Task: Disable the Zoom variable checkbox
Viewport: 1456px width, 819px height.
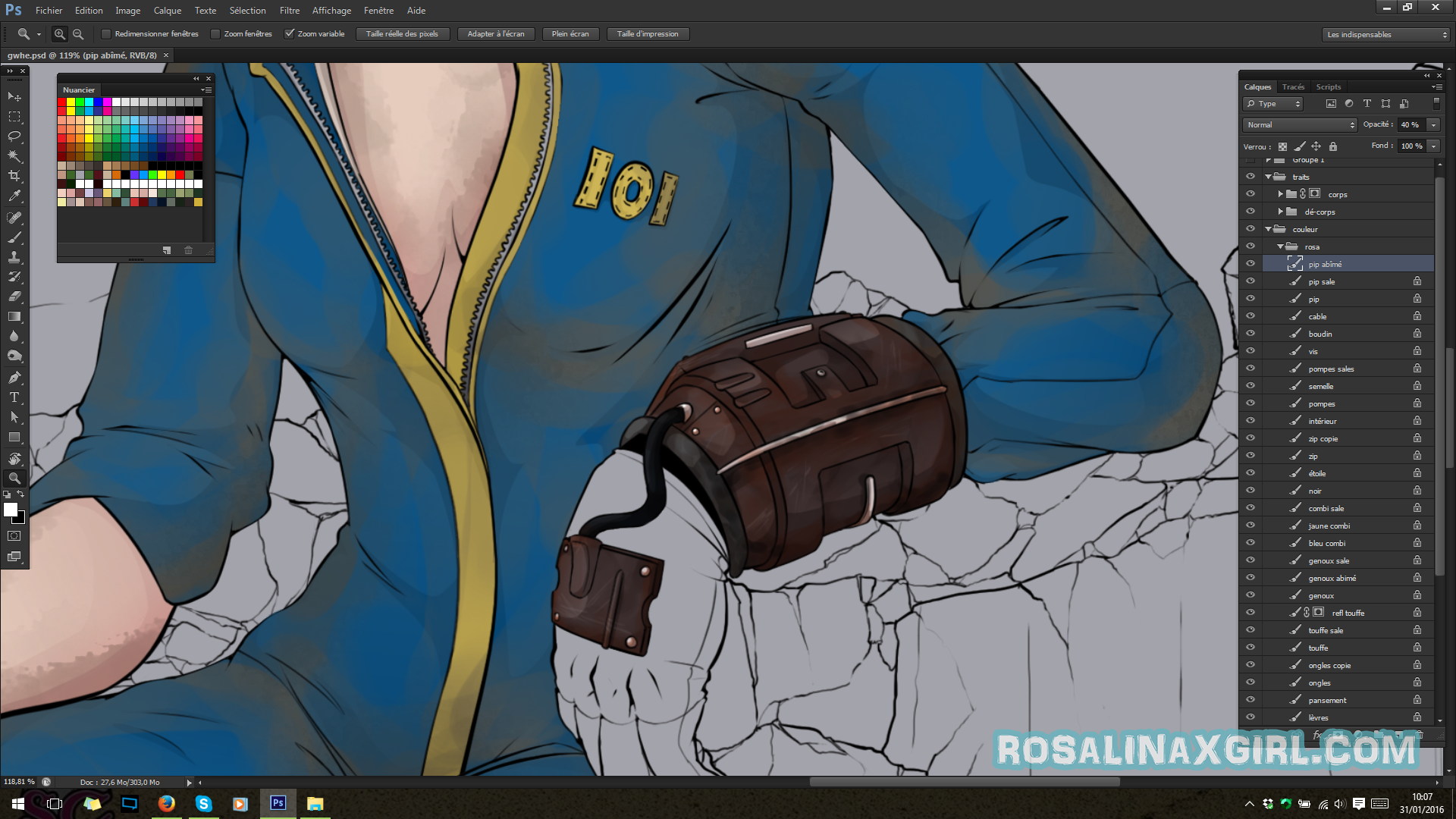Action: (x=289, y=34)
